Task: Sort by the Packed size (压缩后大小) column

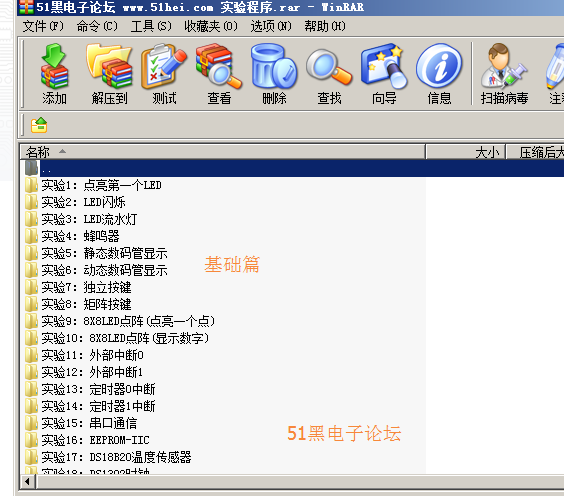Action: (535, 152)
